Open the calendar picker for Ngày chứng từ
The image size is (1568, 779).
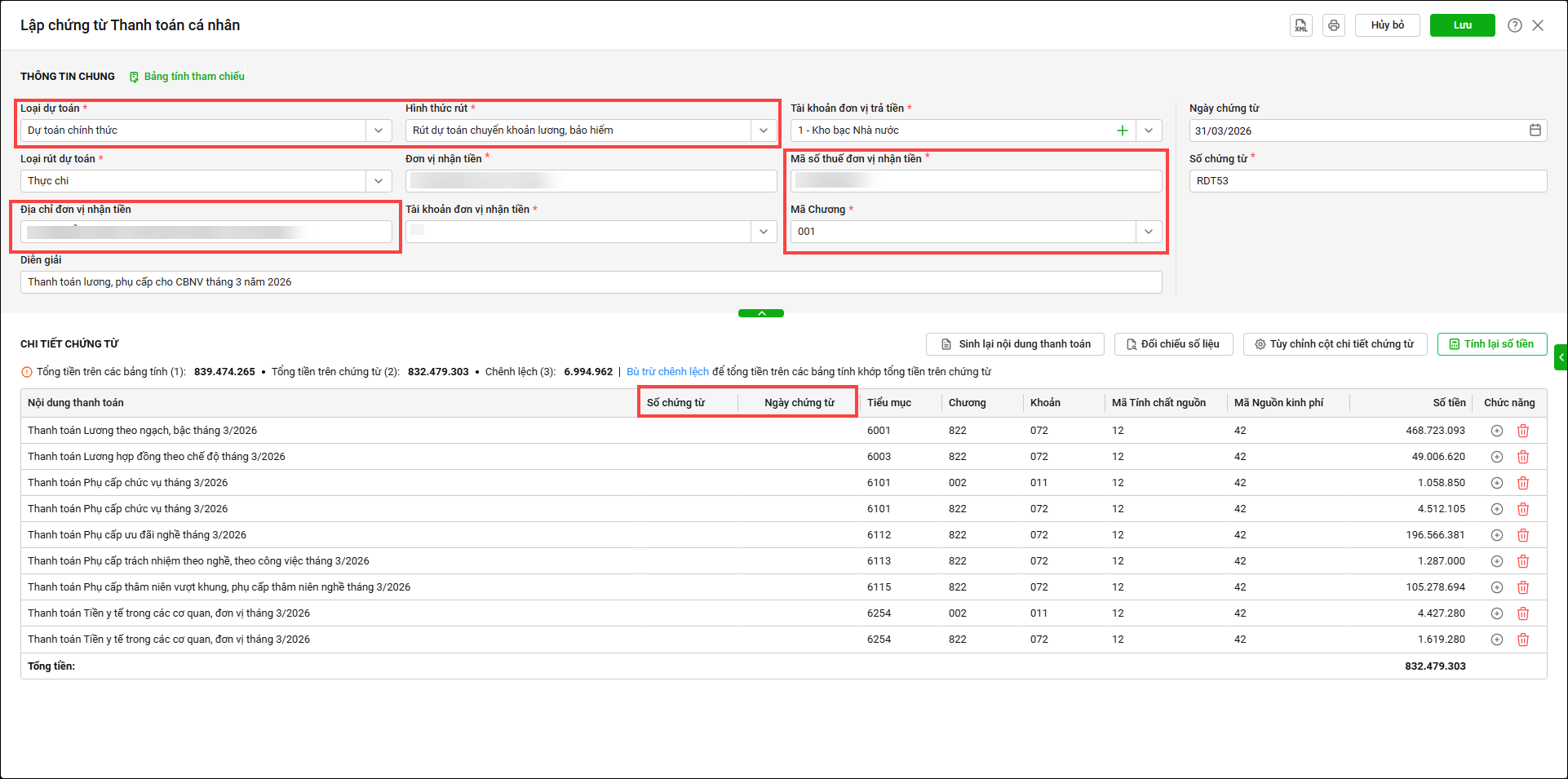tap(1535, 131)
